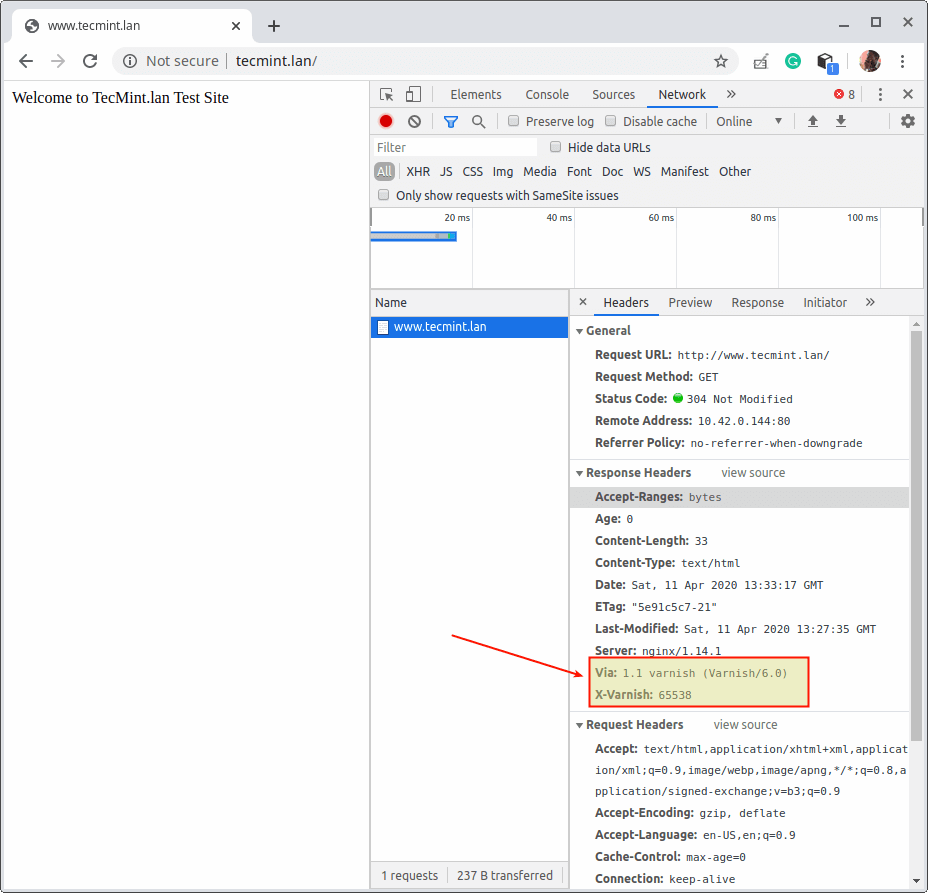Open the DevTools customize three-dot menu

880,95
